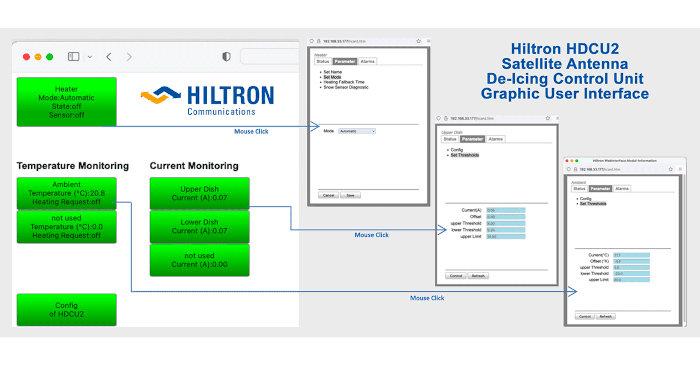
Task: Click upper Threshold field in Ambient window
Action: pos(631,268)
